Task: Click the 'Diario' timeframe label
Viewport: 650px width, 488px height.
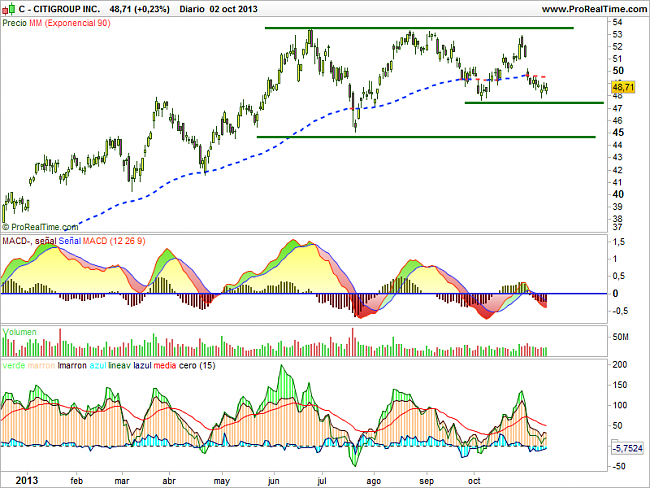Action: 192,9
